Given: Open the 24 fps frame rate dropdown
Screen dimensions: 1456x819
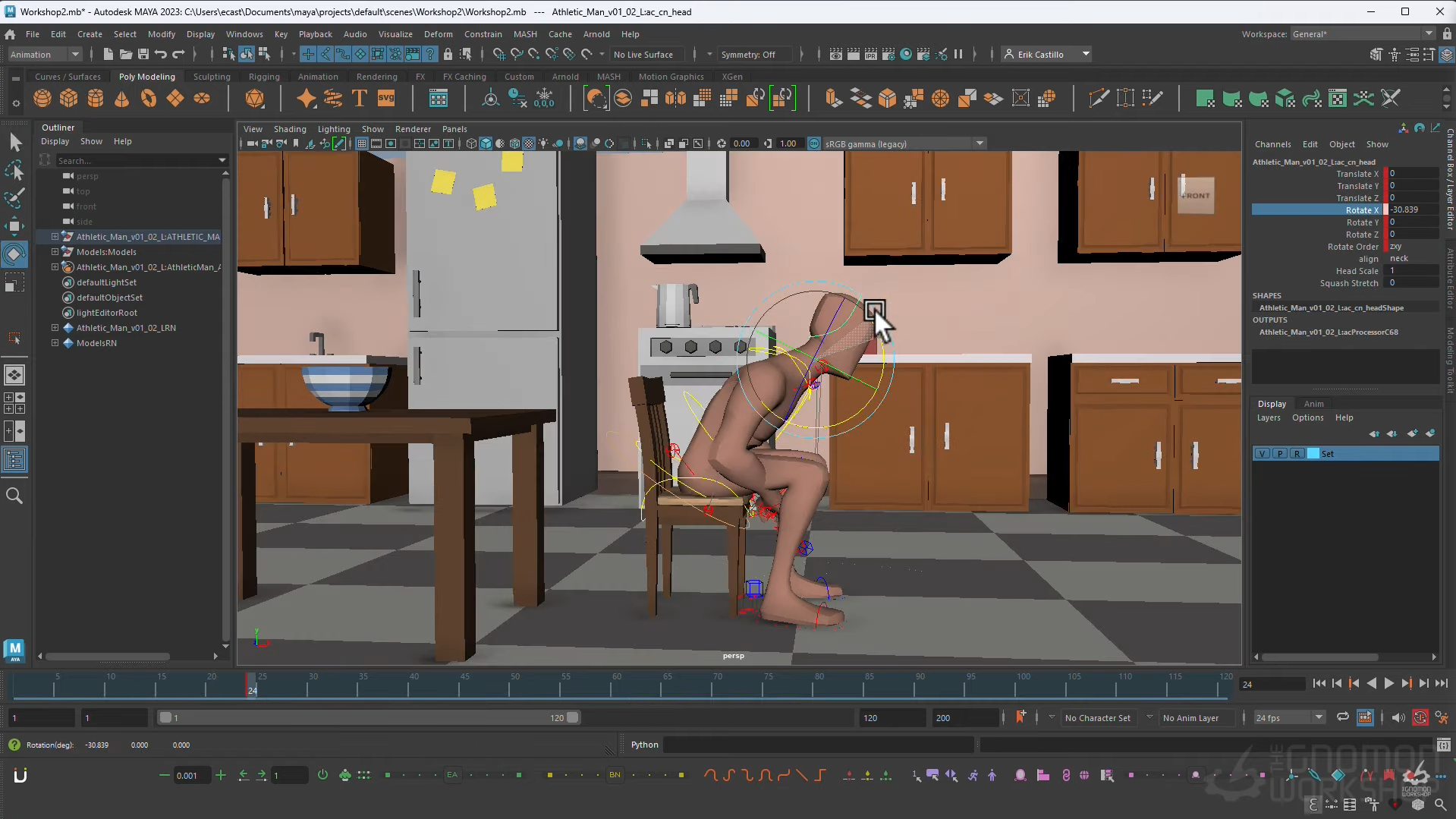Looking at the screenshot, I should [x=1289, y=717].
